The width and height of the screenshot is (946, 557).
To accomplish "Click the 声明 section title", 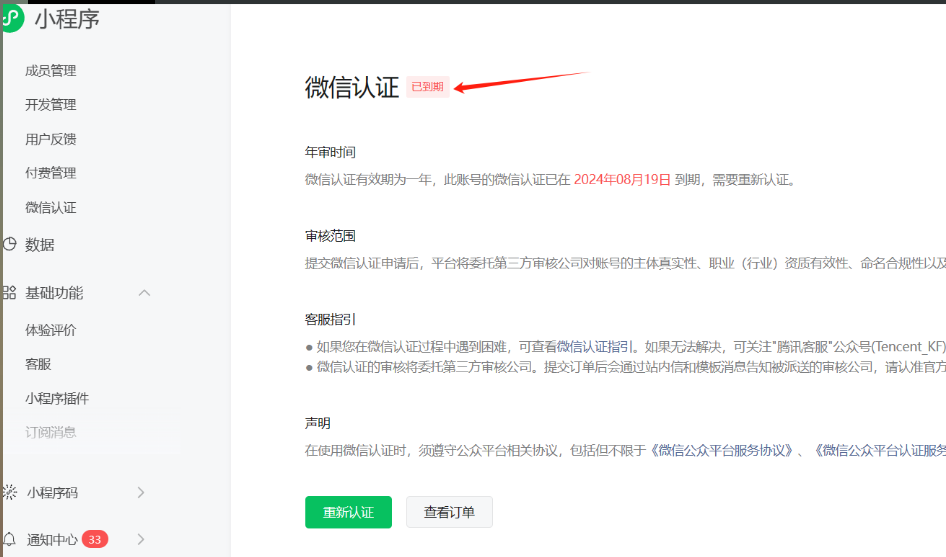I will point(317,423).
